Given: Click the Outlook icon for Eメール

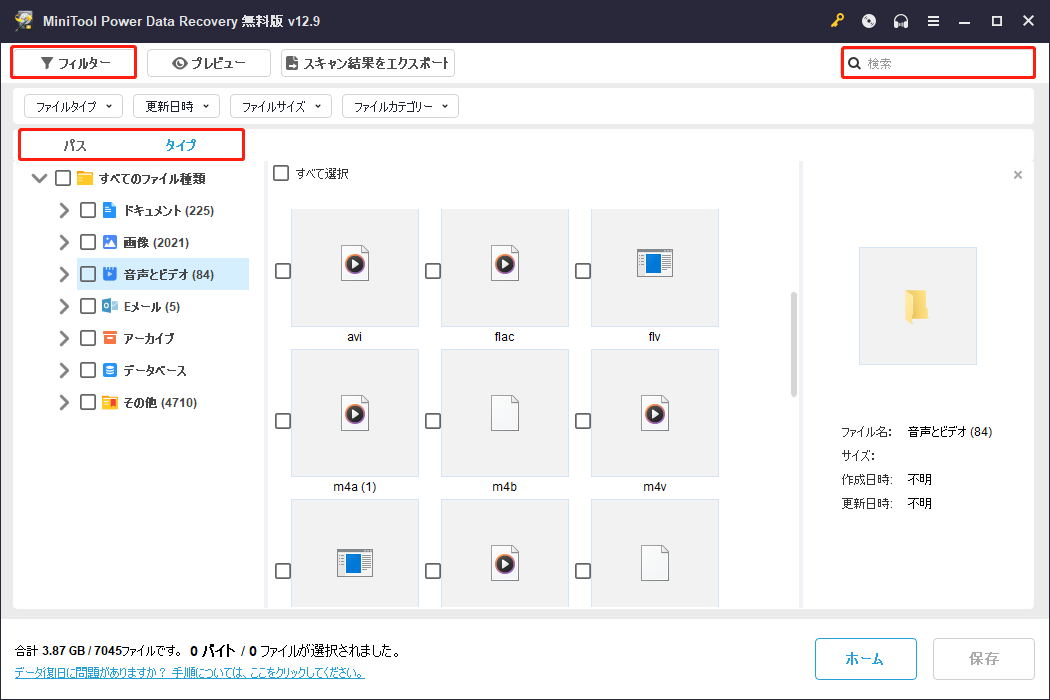Looking at the screenshot, I should tap(110, 306).
